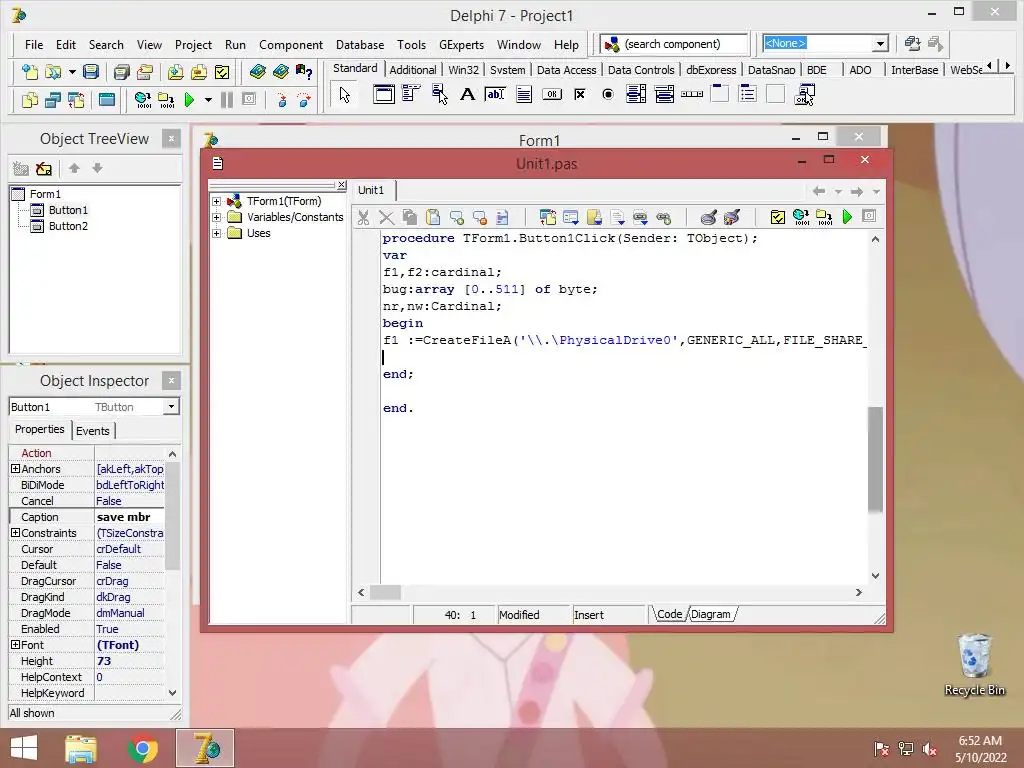This screenshot has width=1024, height=768.
Task: Switch to the Events tab
Action: click(93, 431)
